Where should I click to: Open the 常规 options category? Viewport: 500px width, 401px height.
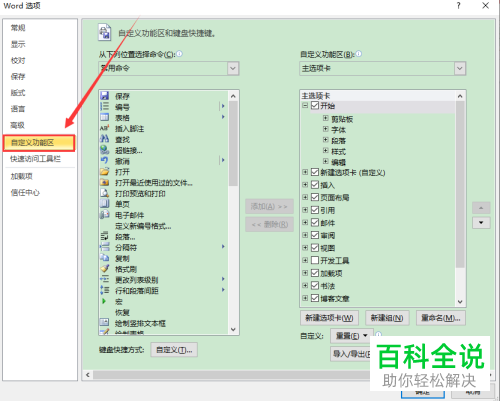pyautogui.click(x=18, y=28)
